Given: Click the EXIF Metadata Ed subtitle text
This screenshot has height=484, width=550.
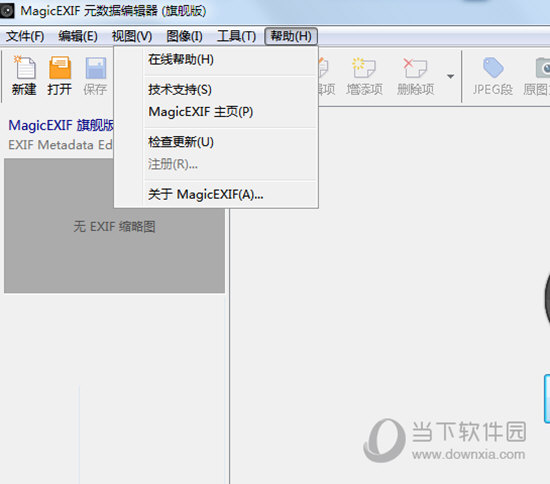Looking at the screenshot, I should coord(60,145).
